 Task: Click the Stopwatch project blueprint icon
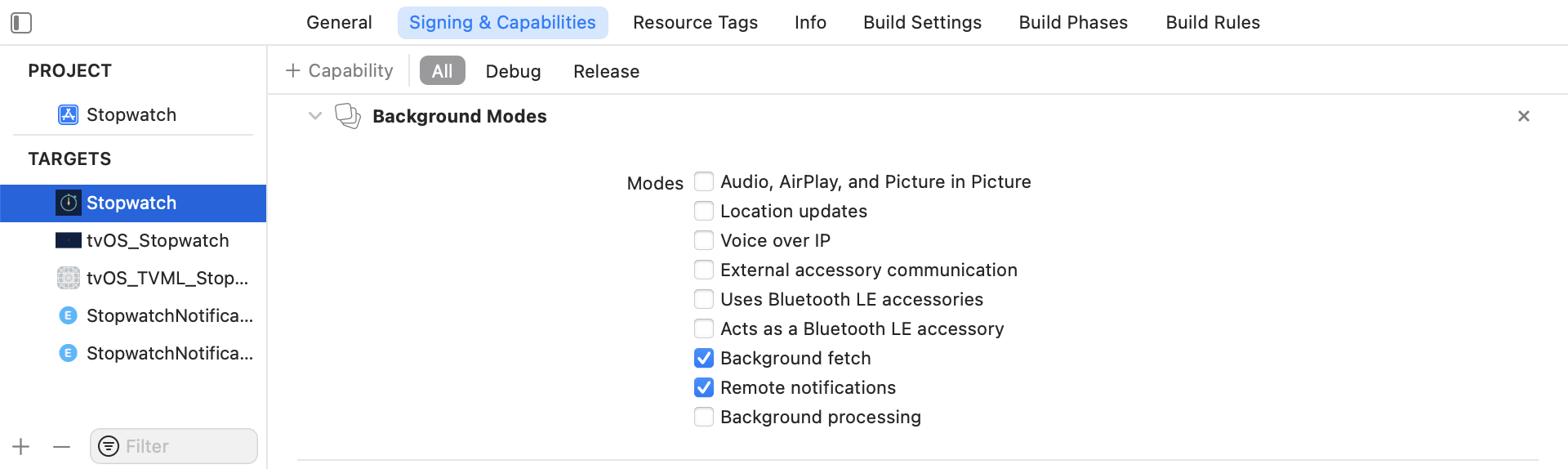(x=68, y=114)
